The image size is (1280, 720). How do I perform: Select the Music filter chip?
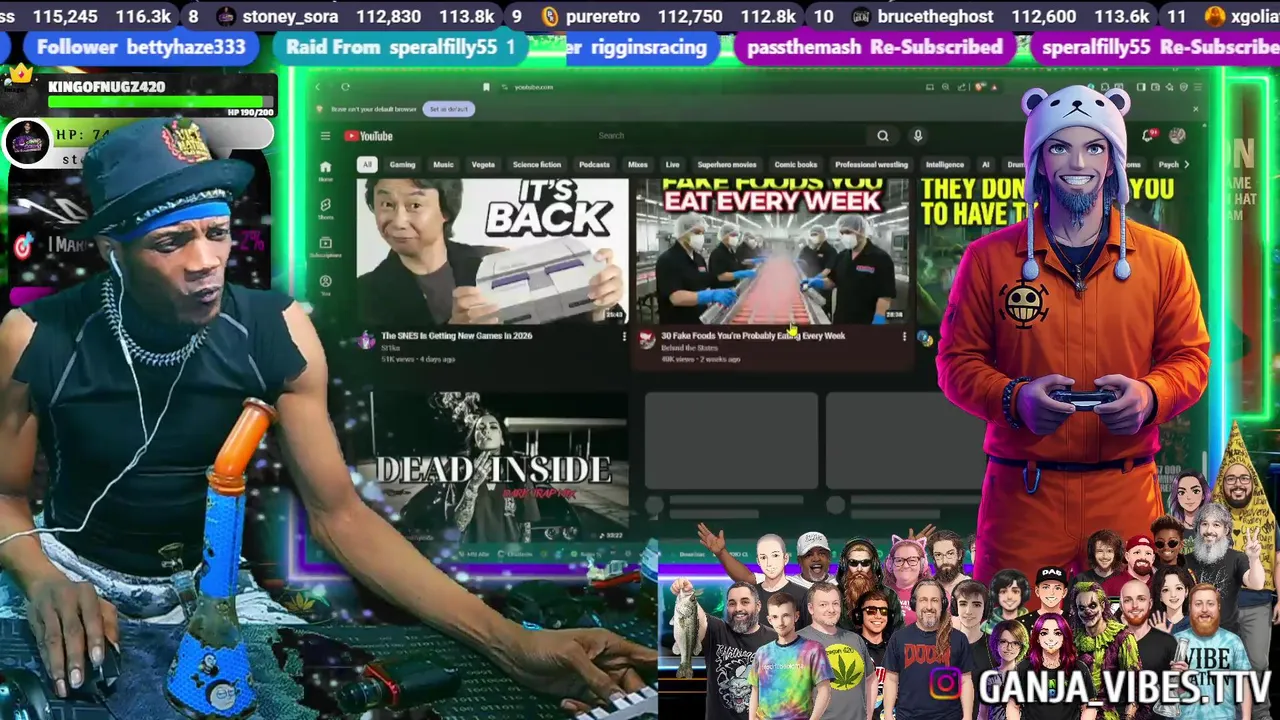[x=443, y=164]
